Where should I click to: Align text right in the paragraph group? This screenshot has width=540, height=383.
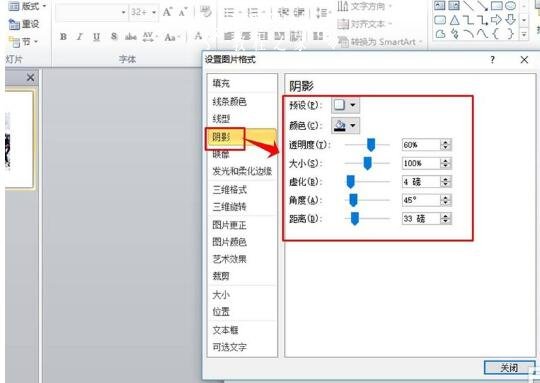(x=263, y=36)
